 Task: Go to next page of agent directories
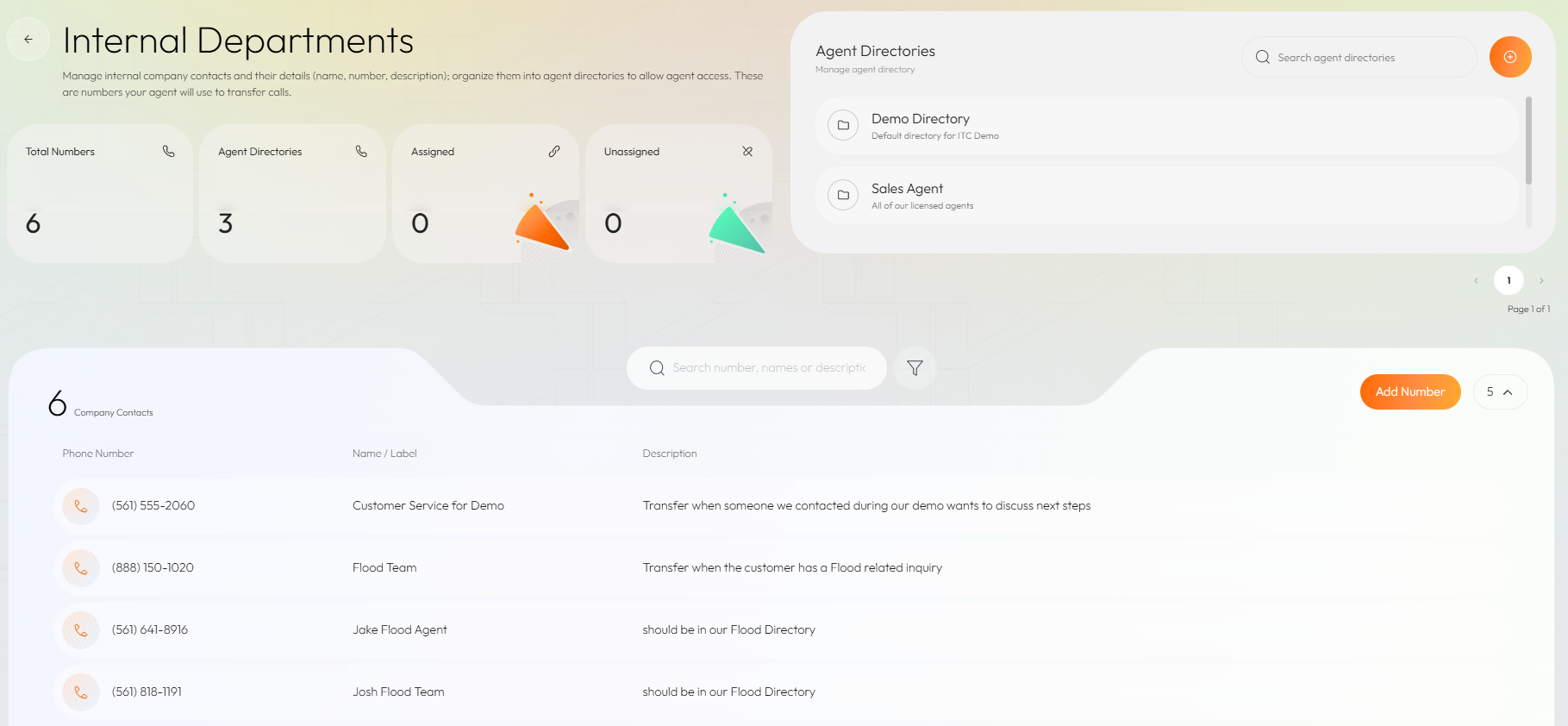click(x=1541, y=280)
